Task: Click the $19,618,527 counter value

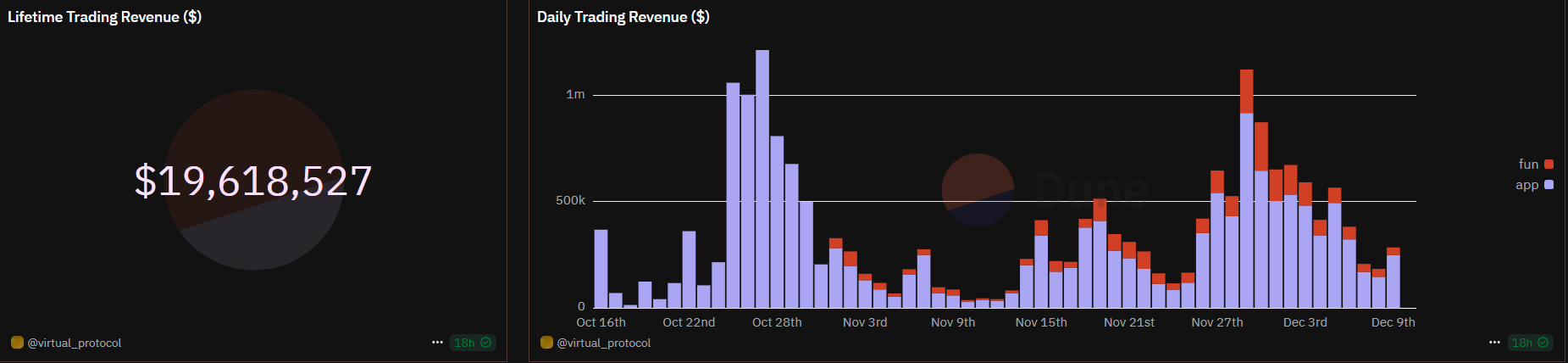Action: [x=253, y=181]
